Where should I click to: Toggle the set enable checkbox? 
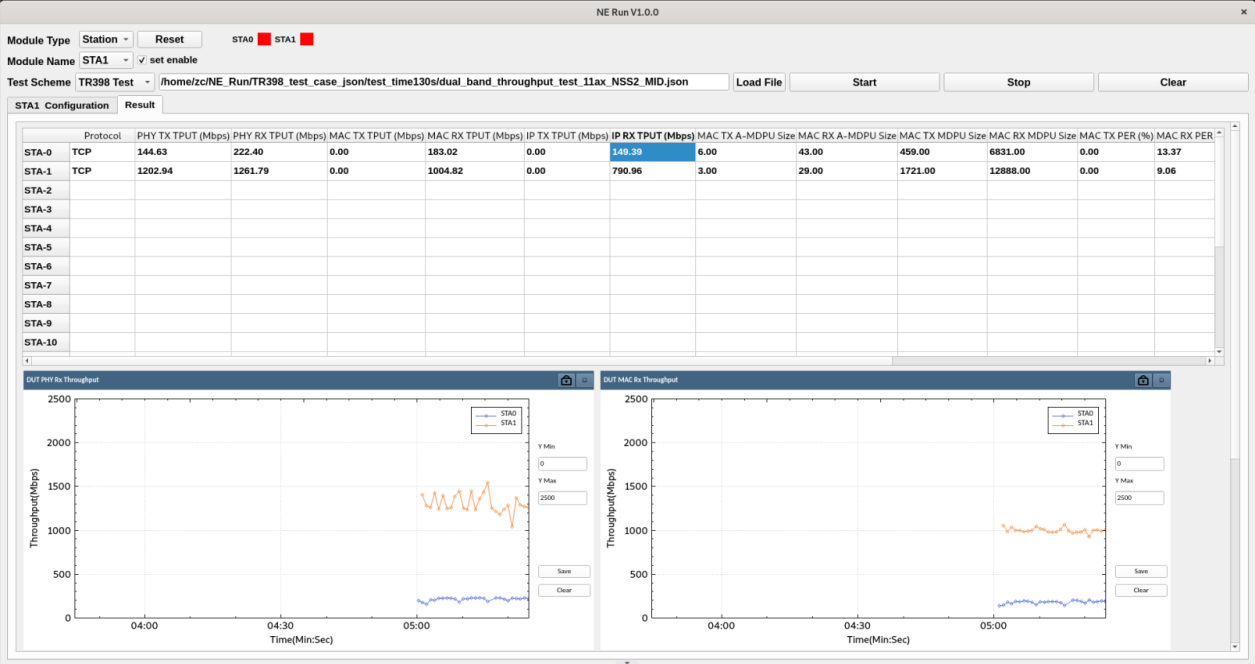[142, 60]
